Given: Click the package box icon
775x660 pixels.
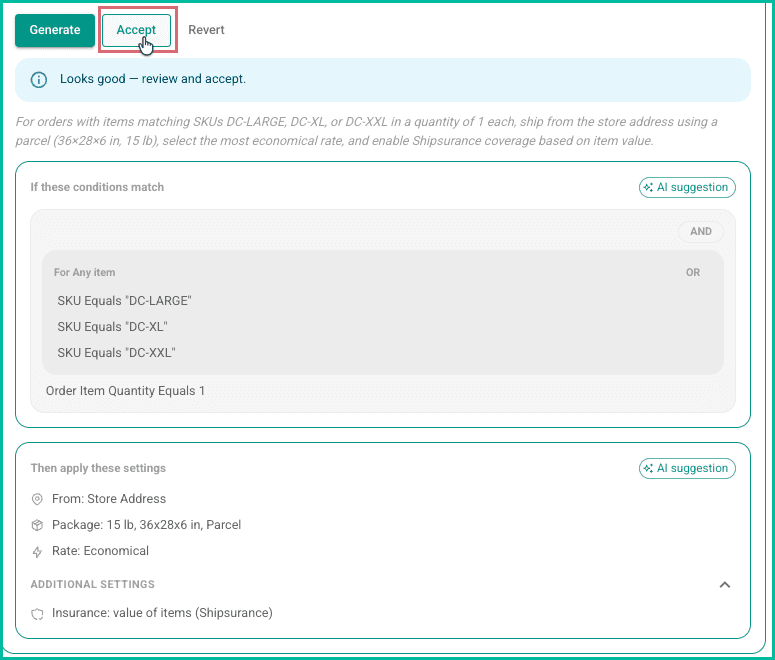Looking at the screenshot, I should point(37,525).
